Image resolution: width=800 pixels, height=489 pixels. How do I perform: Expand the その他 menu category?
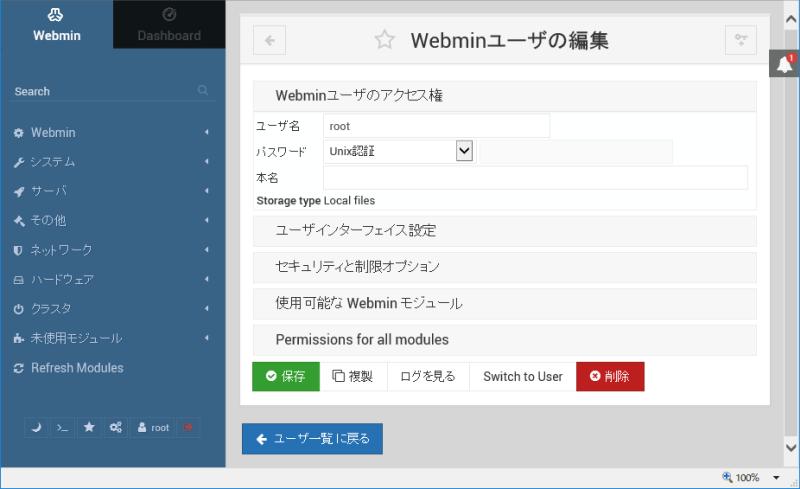(x=113, y=221)
